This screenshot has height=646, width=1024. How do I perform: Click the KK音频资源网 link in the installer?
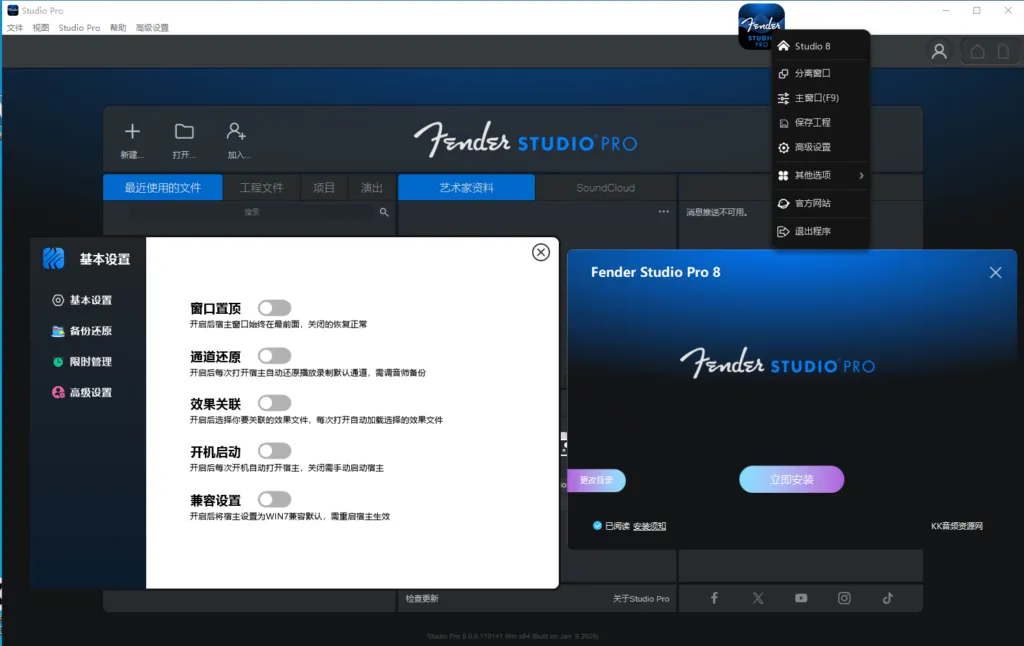click(x=957, y=526)
